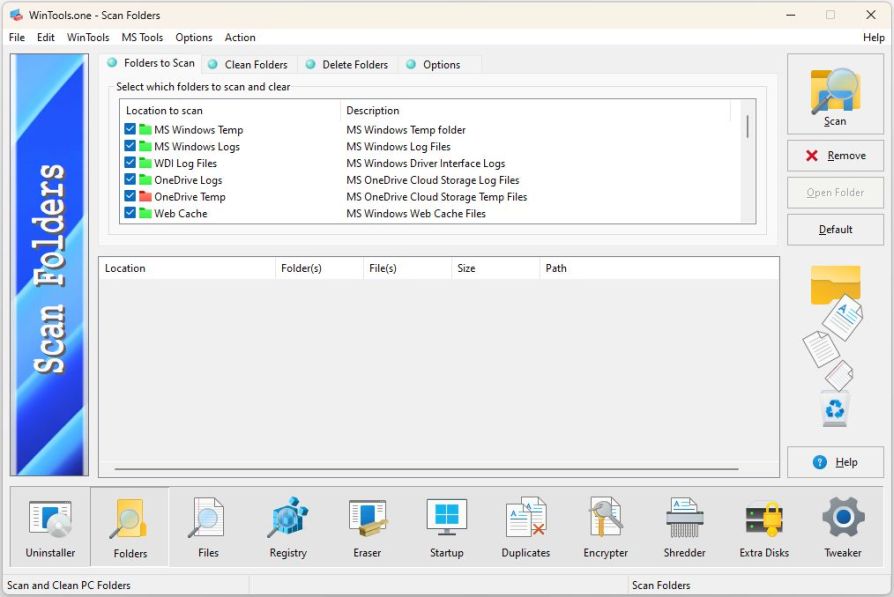Click 'Scan and Clean PC Folders' status text
Screen dimensions: 894x597
pyautogui.click(x=69, y=585)
